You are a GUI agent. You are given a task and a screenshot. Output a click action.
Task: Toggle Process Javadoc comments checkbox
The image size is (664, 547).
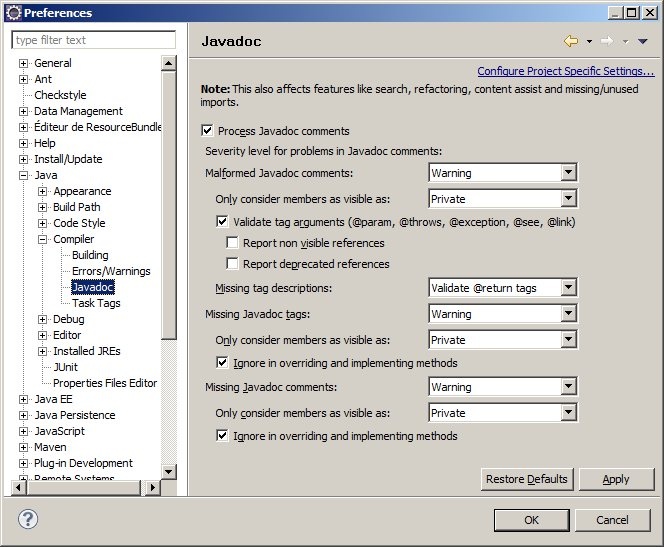pos(208,131)
